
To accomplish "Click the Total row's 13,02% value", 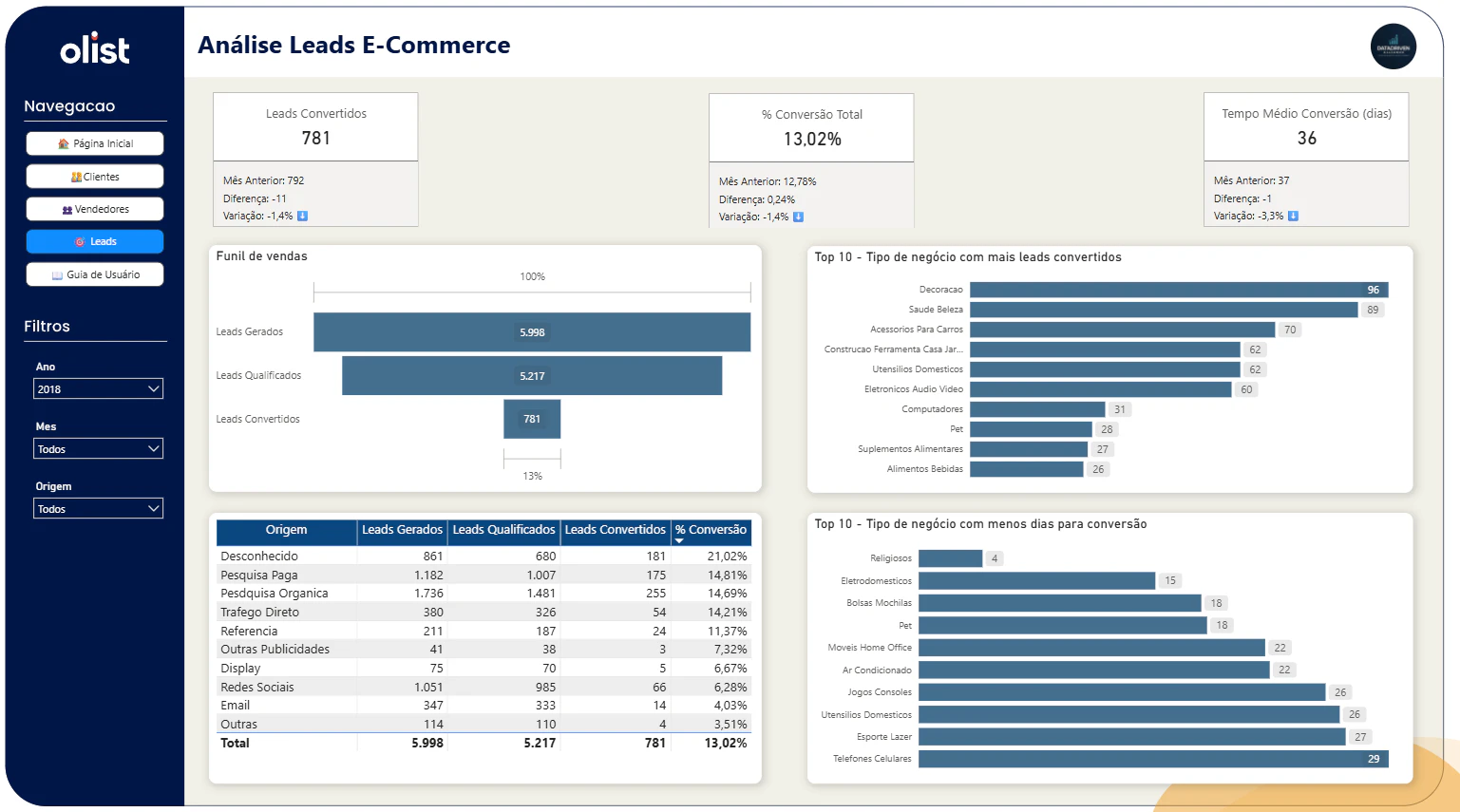I will 726,744.
